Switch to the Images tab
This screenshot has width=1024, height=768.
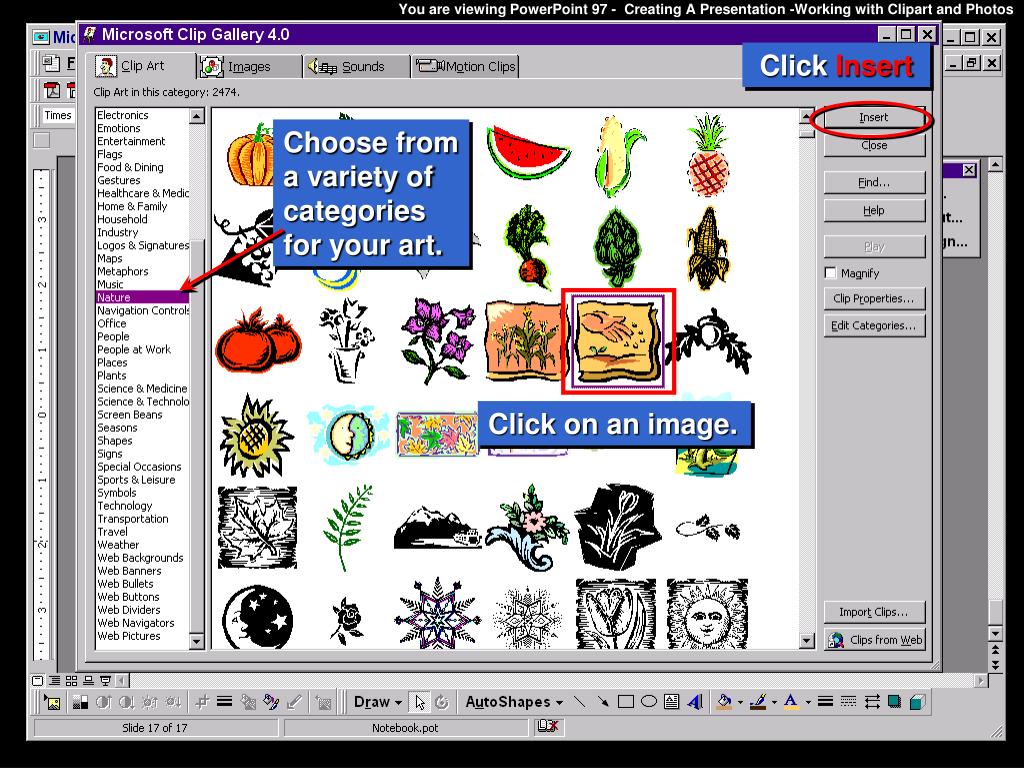tap(249, 67)
